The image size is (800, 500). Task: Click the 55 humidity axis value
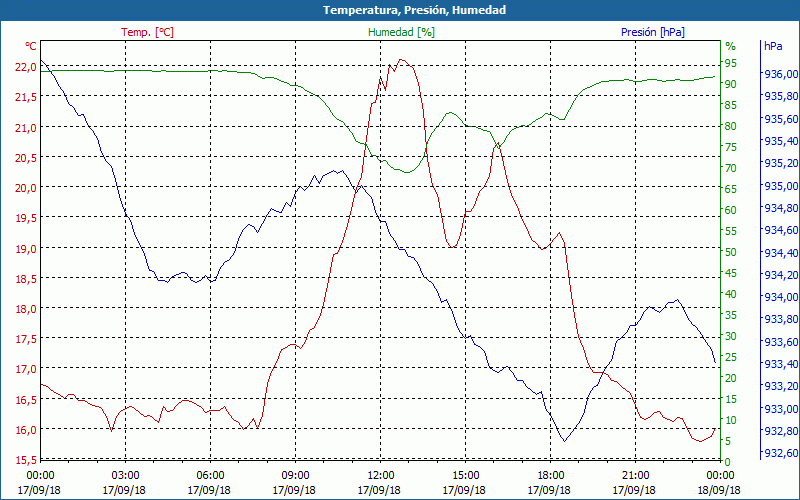coord(731,231)
